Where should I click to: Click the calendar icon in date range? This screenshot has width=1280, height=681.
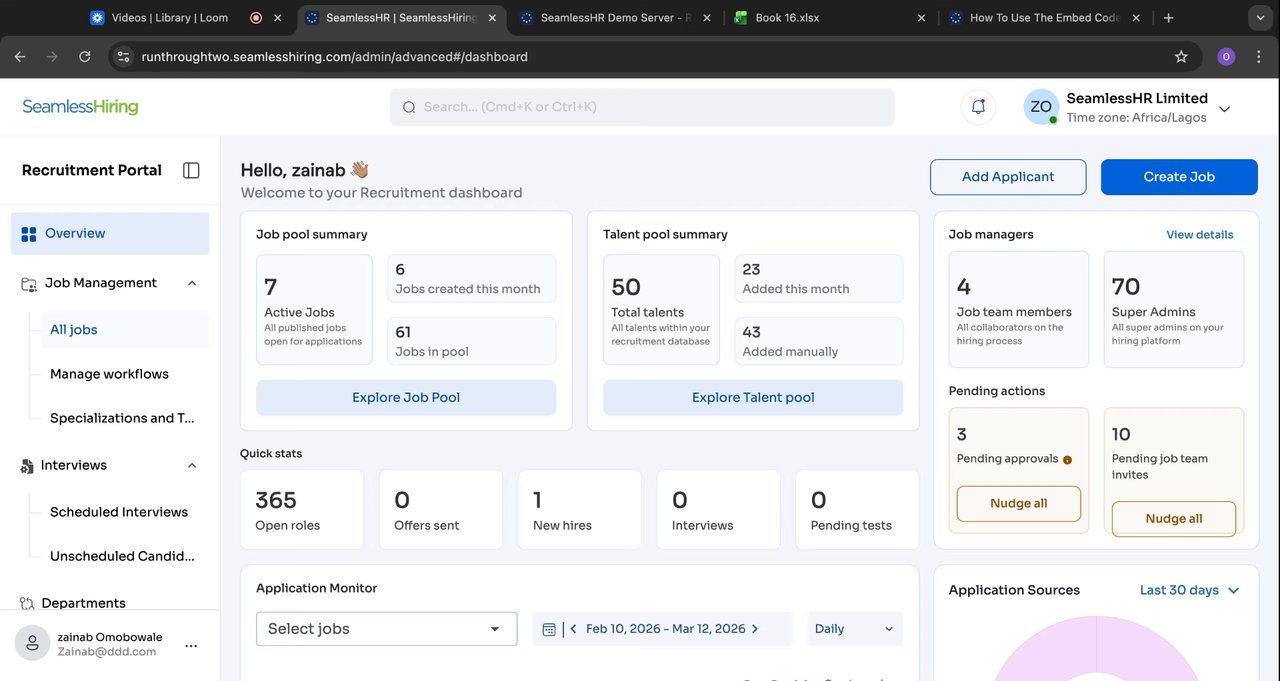coord(549,629)
